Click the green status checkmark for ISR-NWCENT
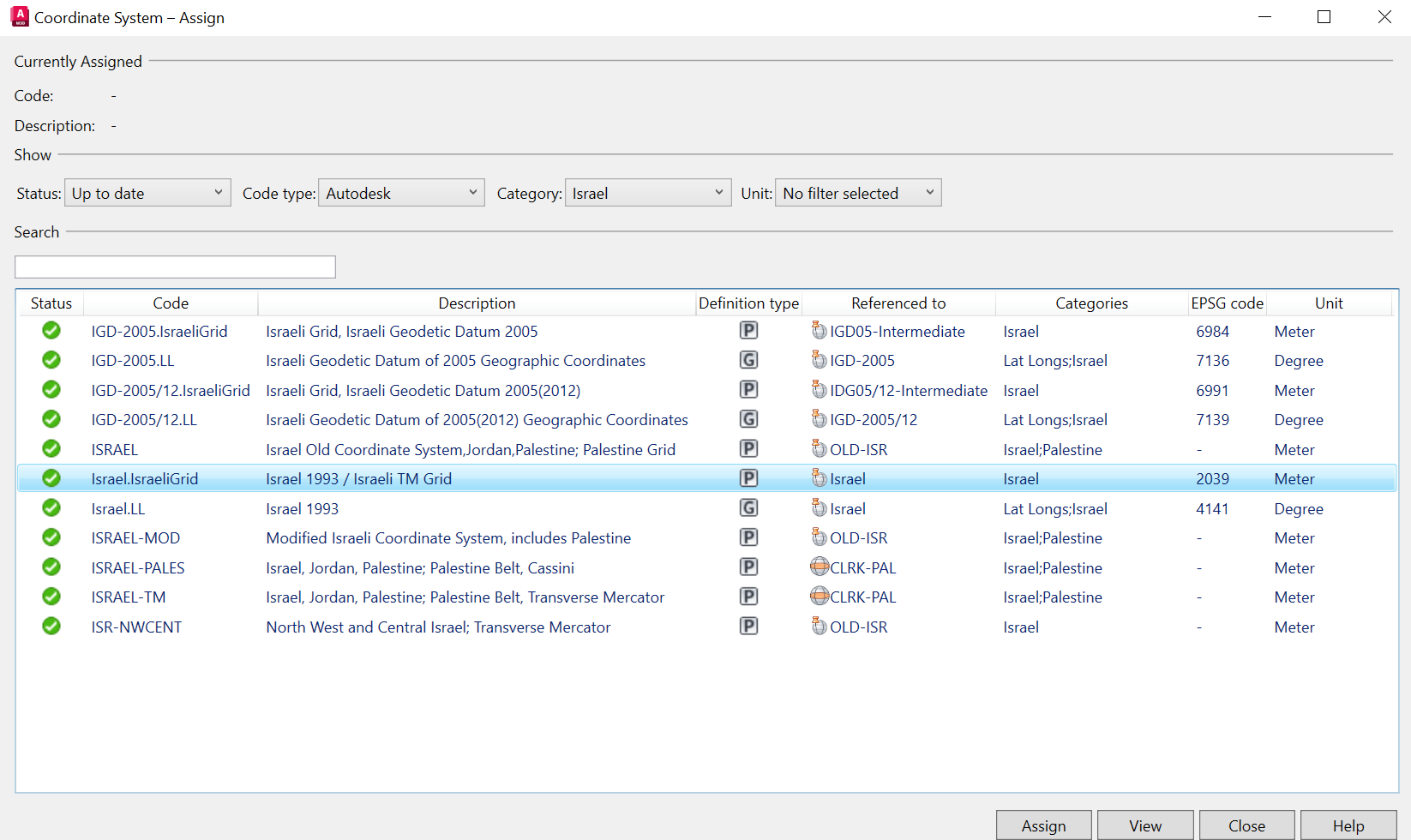 [x=51, y=626]
